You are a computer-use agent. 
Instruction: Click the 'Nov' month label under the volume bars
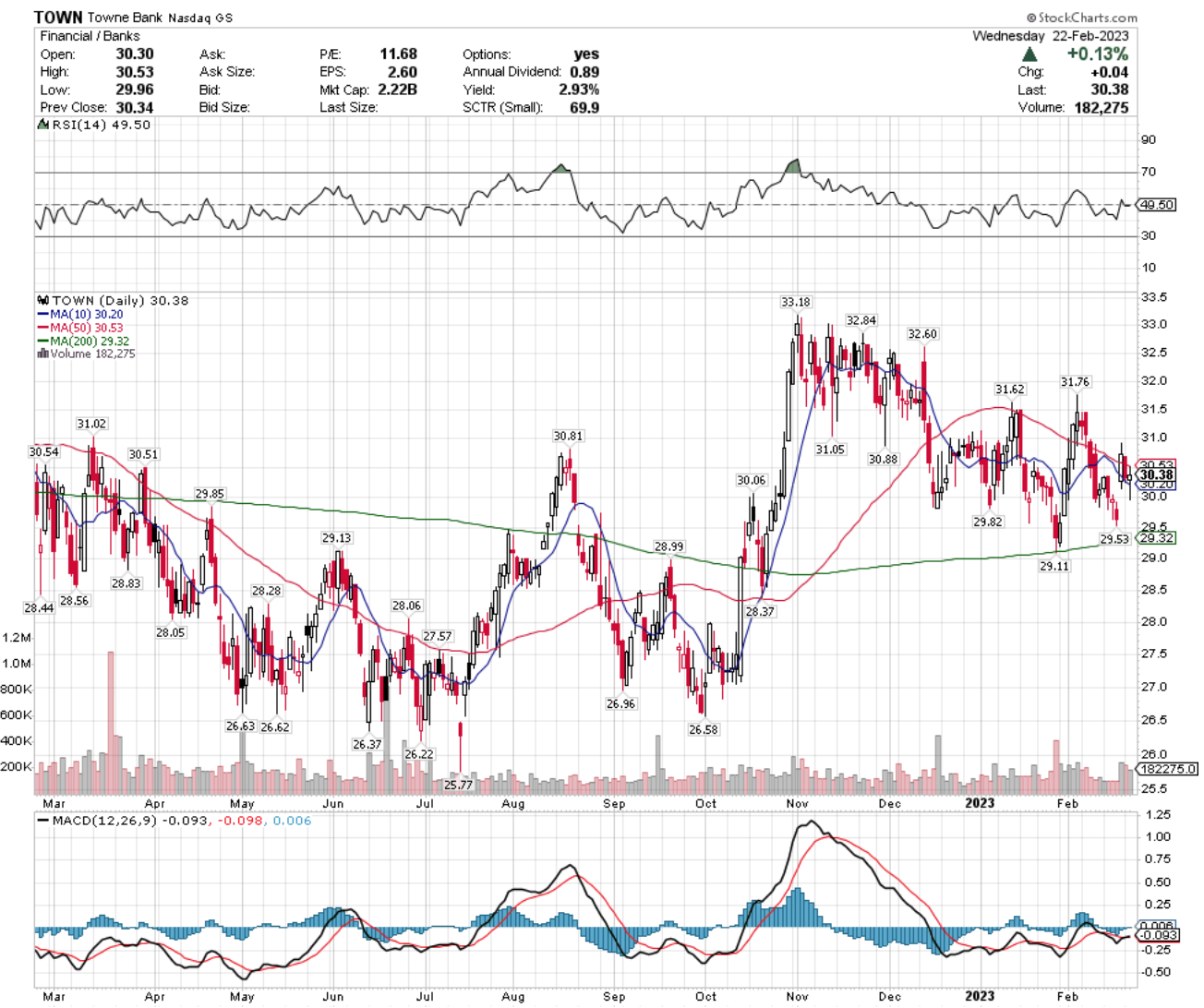click(x=797, y=803)
